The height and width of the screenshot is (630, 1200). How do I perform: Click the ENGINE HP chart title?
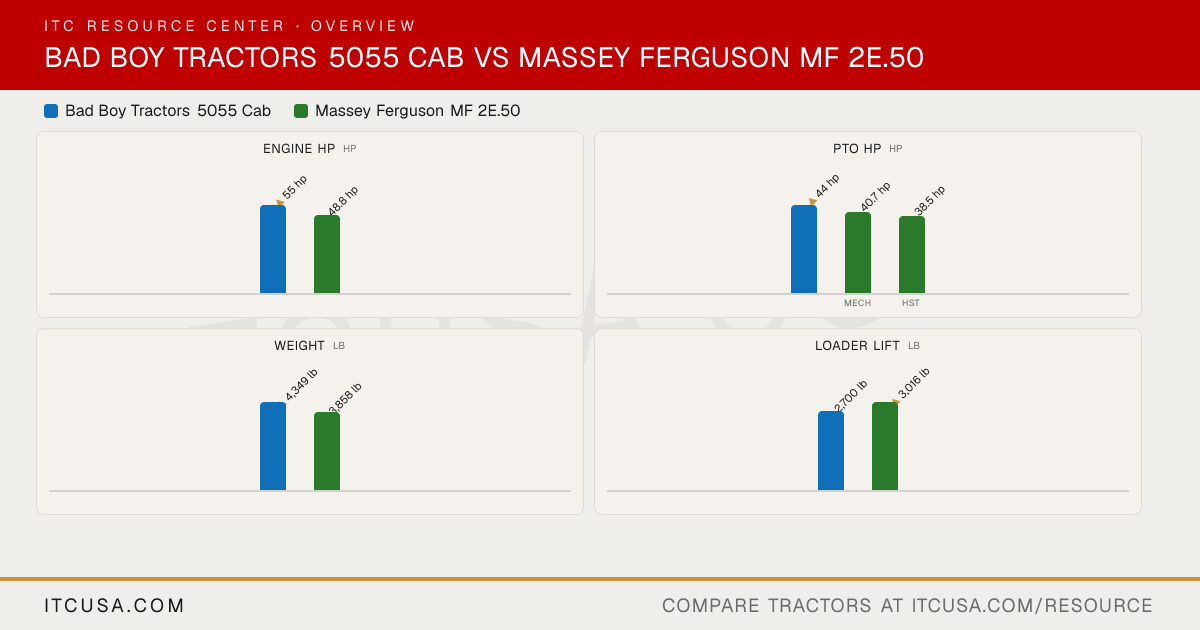(299, 149)
